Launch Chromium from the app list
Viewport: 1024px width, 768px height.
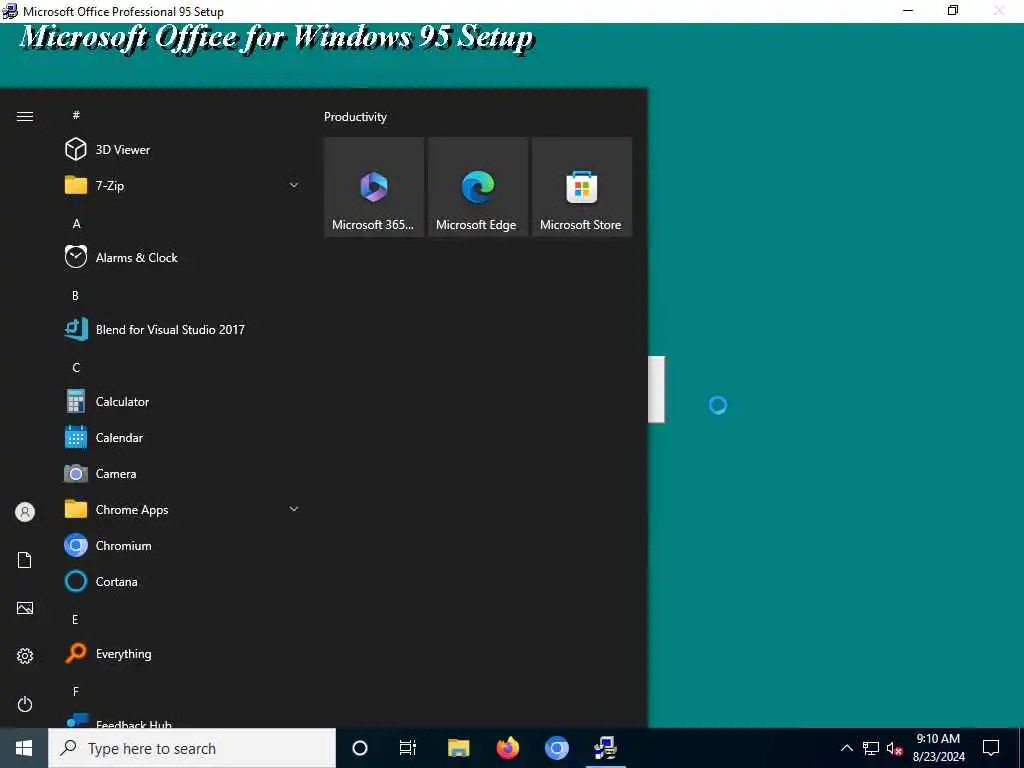pyautogui.click(x=181, y=545)
